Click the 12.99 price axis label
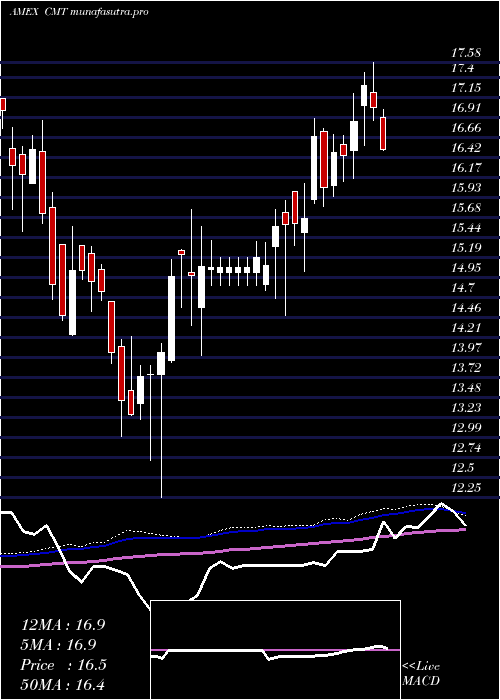Image resolution: width=500 pixels, height=700 pixels. coord(466,428)
